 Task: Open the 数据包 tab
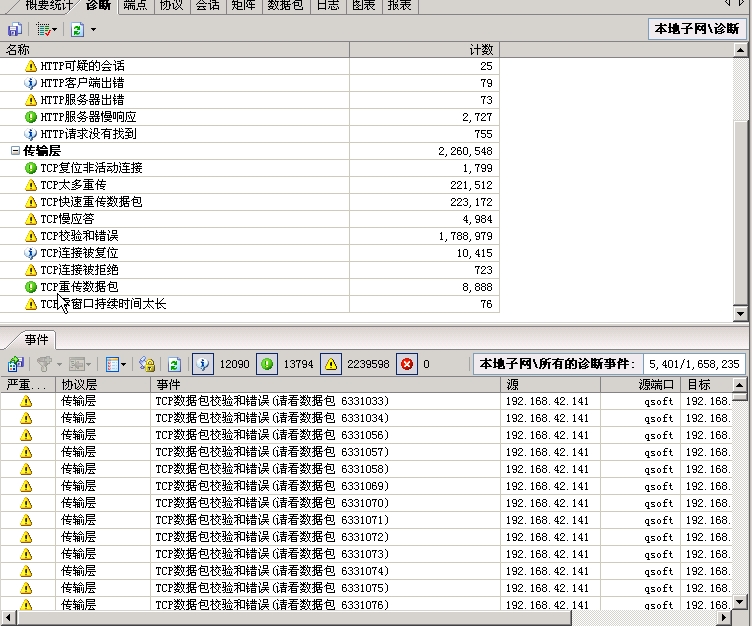click(x=286, y=6)
